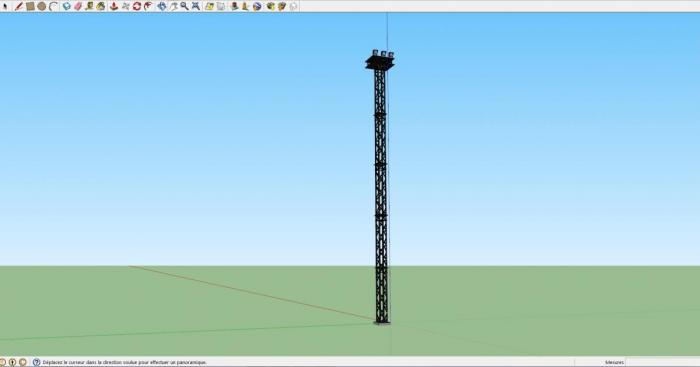700x367 pixels.
Task: Open the blue question mark Instructor help
Action: click(37, 362)
